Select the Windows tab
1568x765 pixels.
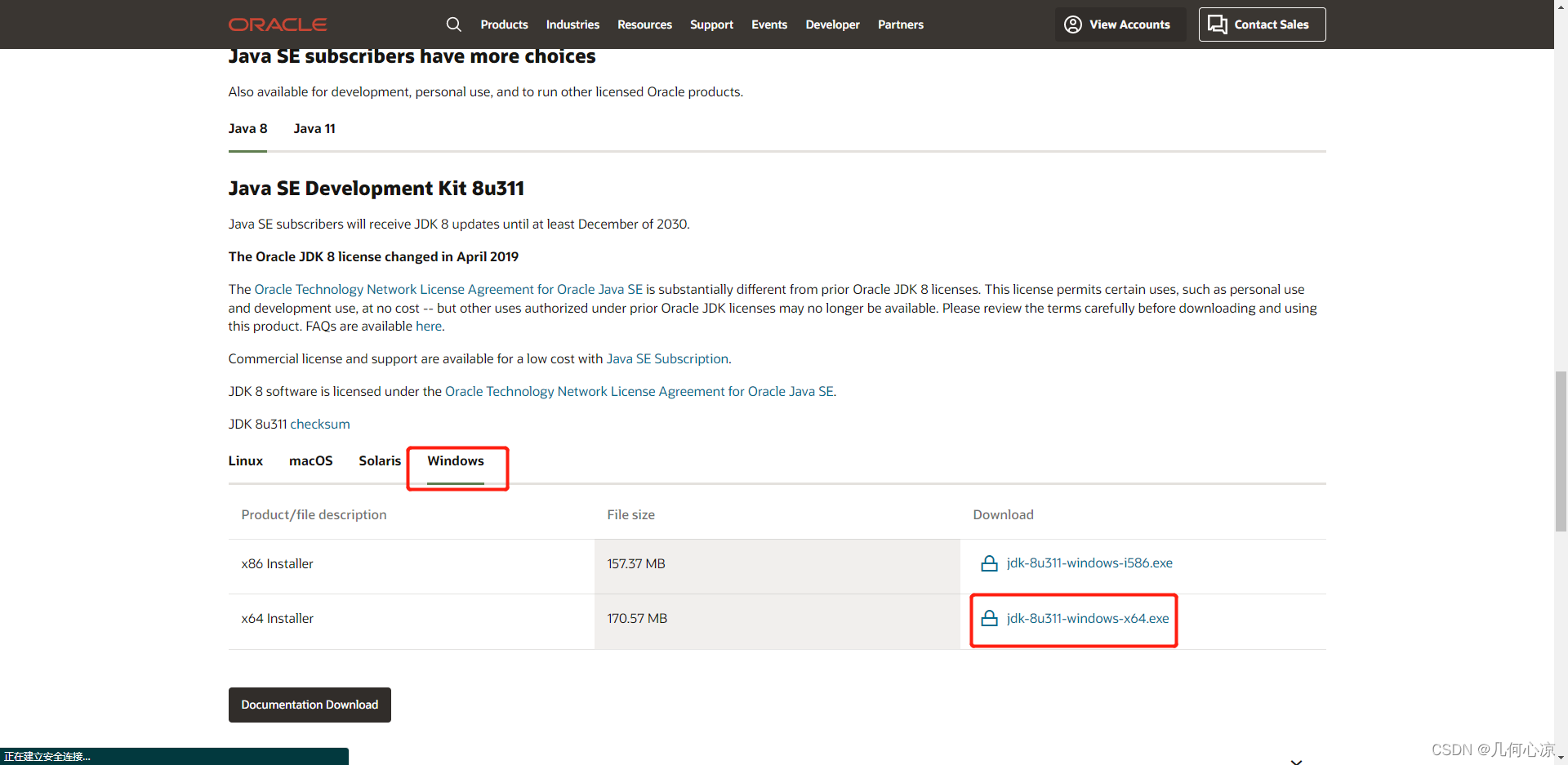pos(456,461)
